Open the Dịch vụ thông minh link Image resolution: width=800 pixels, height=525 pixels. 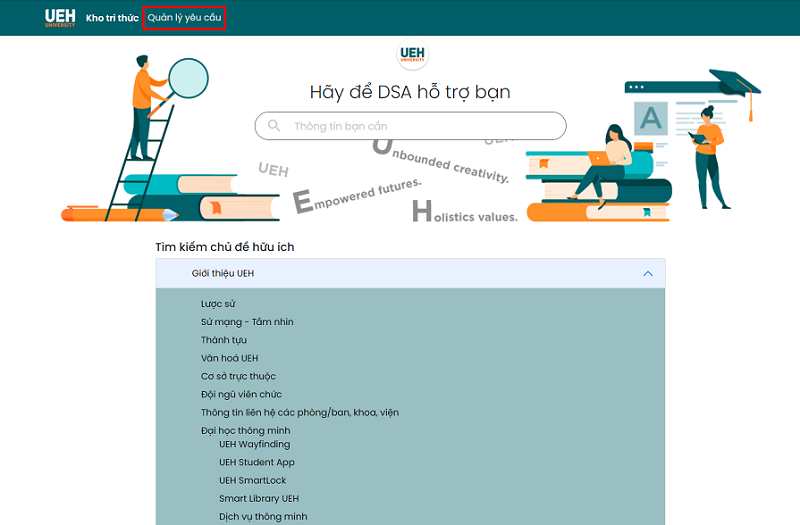pyautogui.click(x=263, y=516)
